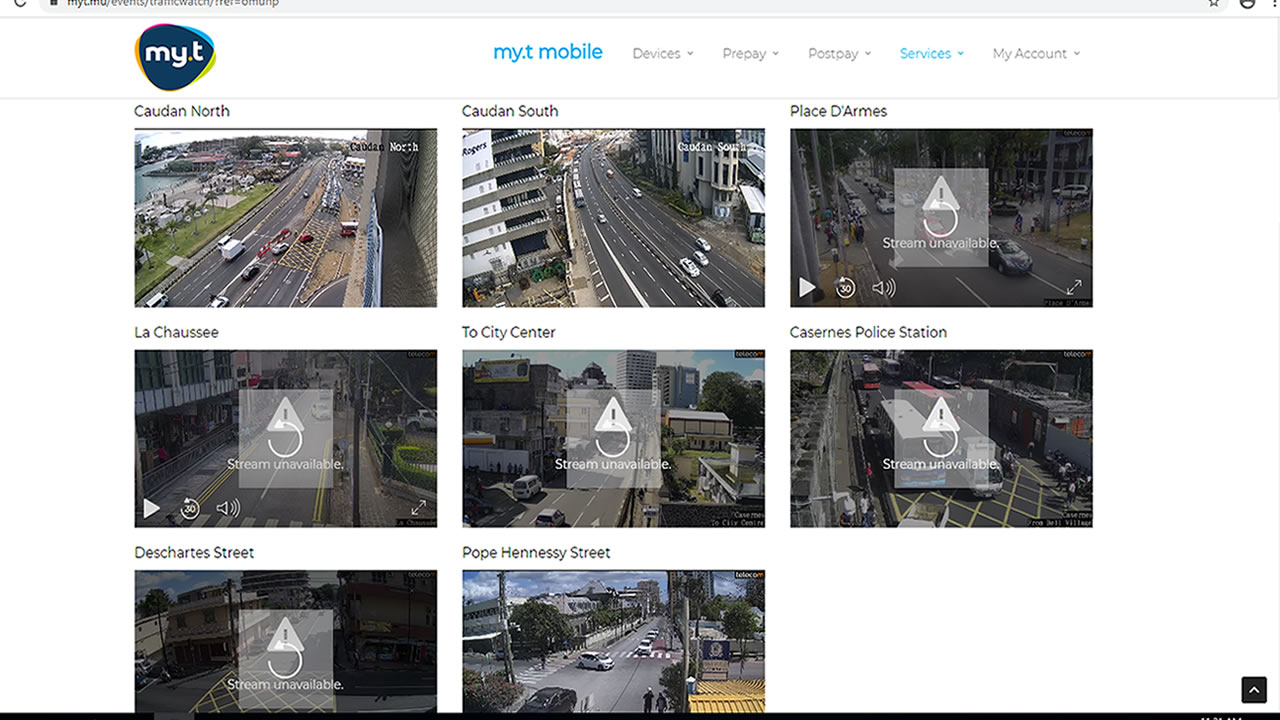1280x720 pixels.
Task: Toggle La Chaussee volume icon
Action: [x=228, y=508]
